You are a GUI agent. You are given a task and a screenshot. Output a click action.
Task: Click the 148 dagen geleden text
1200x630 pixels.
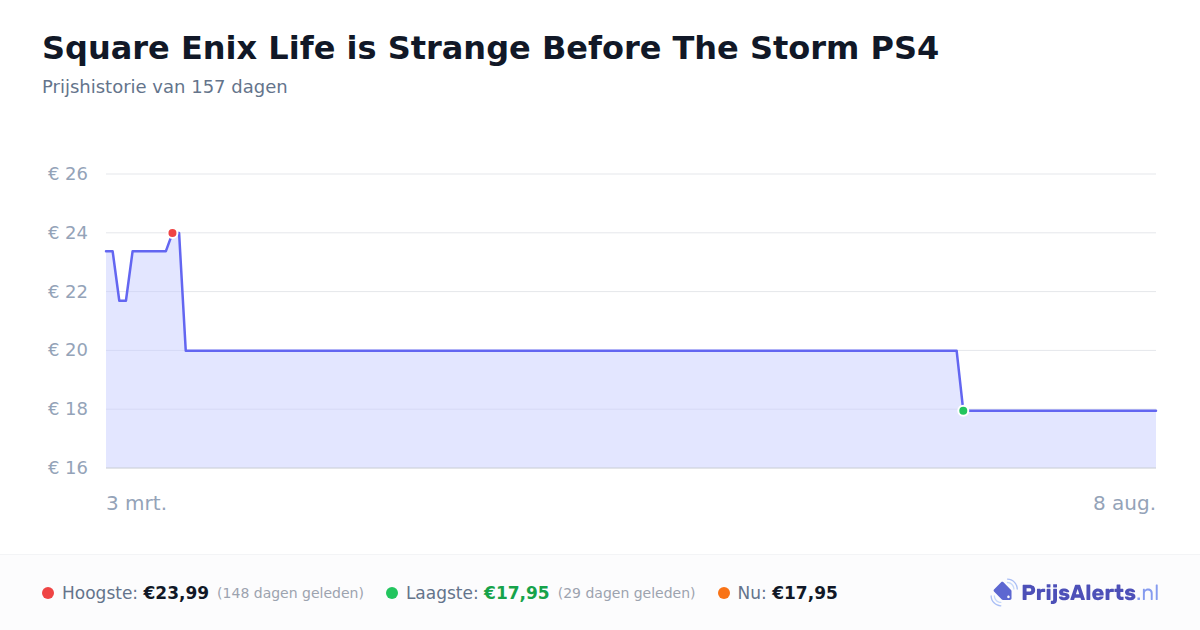pyautogui.click(x=290, y=593)
